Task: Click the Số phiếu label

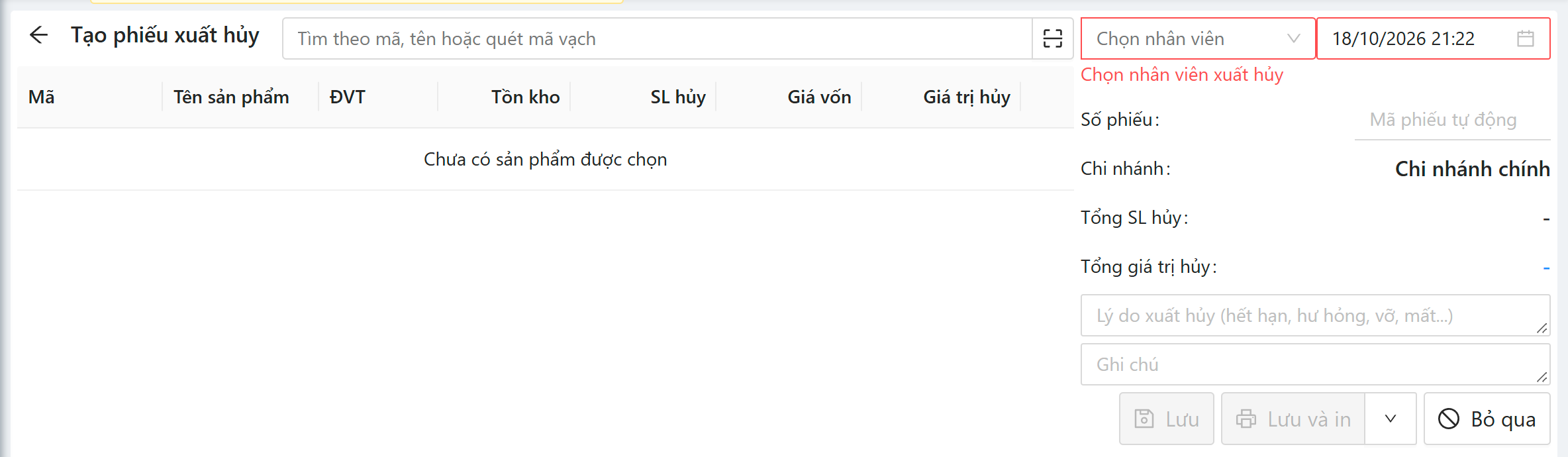Action: point(1120,119)
